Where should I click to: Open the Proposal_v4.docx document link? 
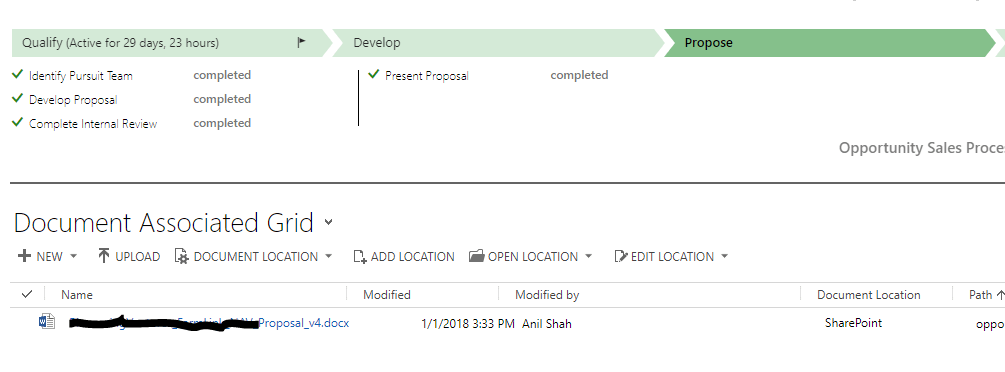pyautogui.click(x=208, y=323)
